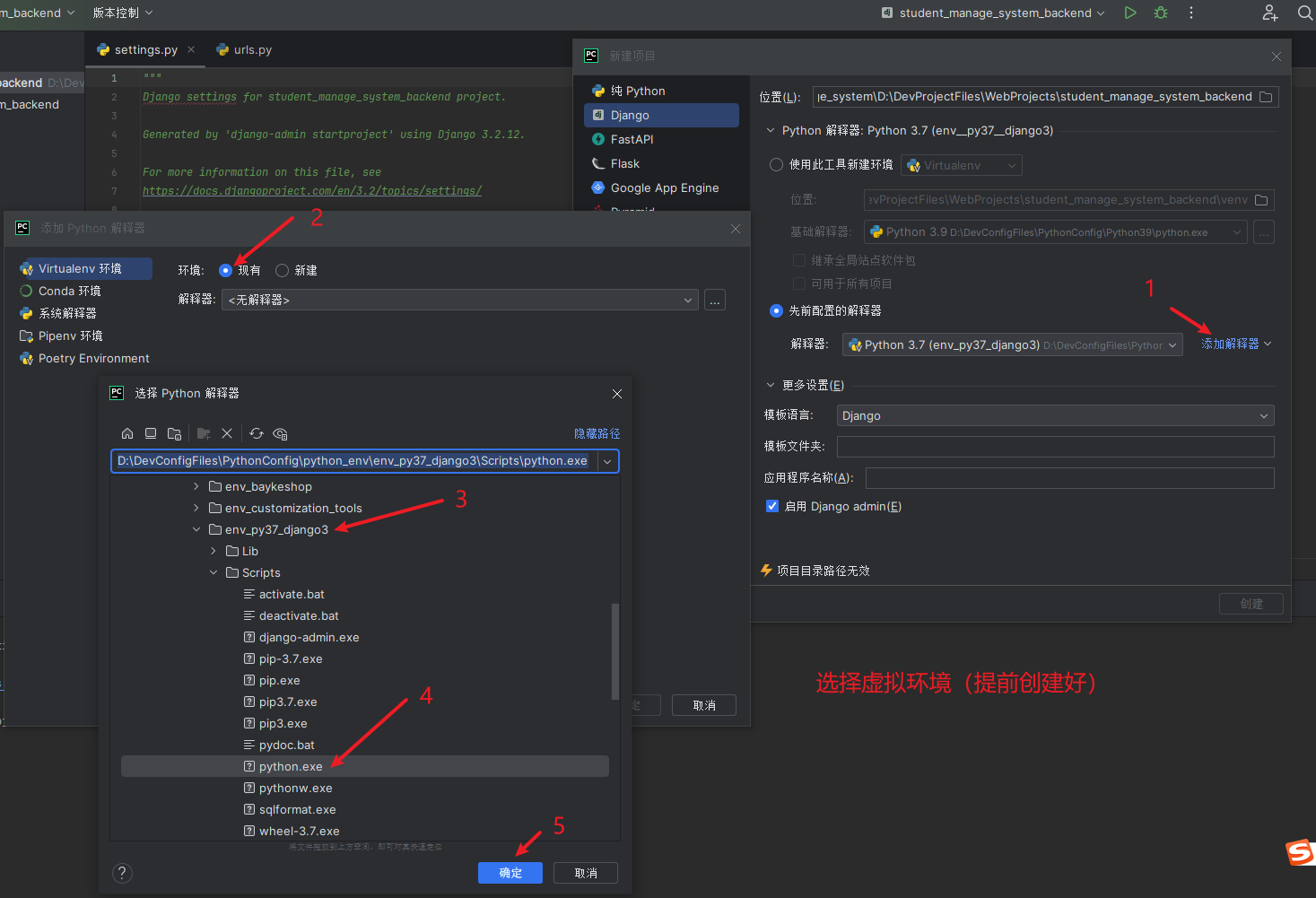Collapse the Python 解释器 section header
The width and height of the screenshot is (1316, 898).
point(770,130)
